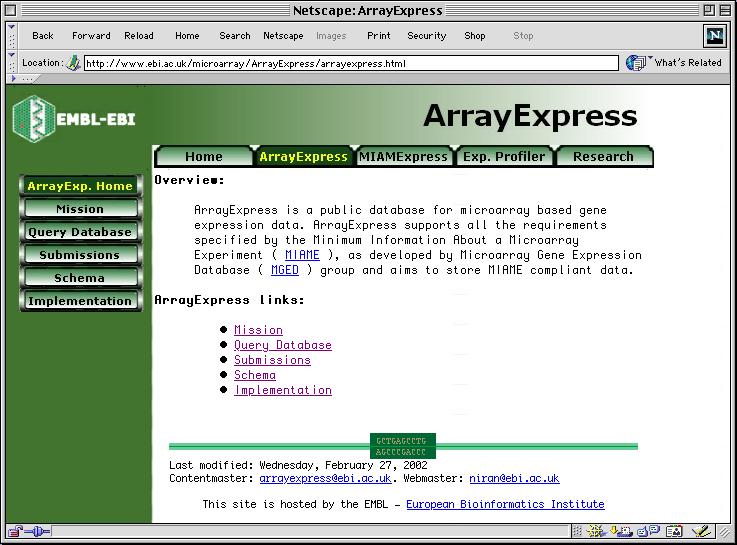This screenshot has height=545, width=737.
Task: Collapse the location toolbar triangle
Action: tap(12, 55)
